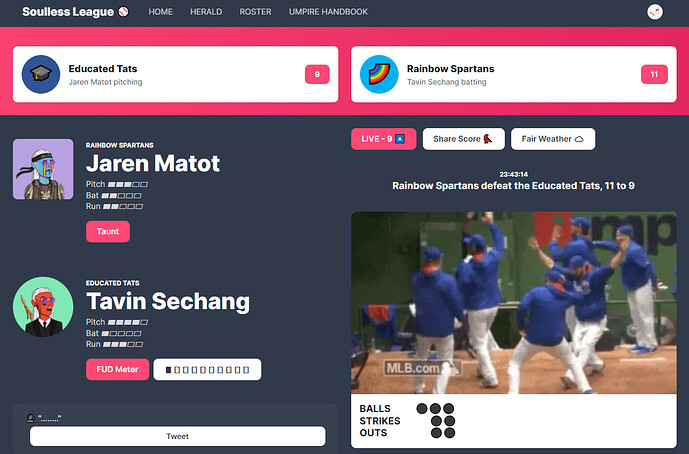689x454 pixels.
Task: Click the celebration video clip
Action: (x=514, y=303)
